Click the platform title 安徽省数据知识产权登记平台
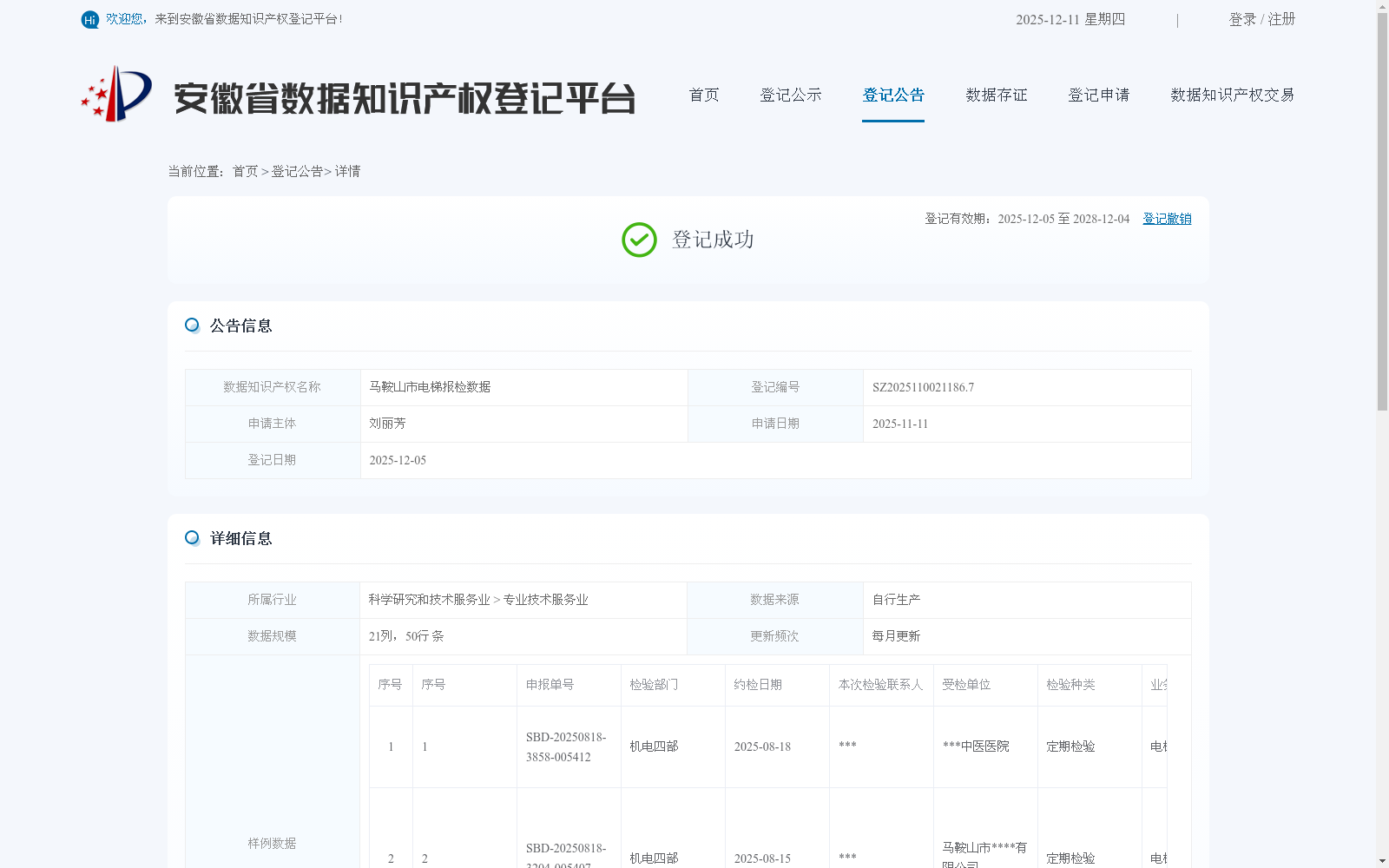Viewport: 1389px width, 868px height. coord(405,98)
